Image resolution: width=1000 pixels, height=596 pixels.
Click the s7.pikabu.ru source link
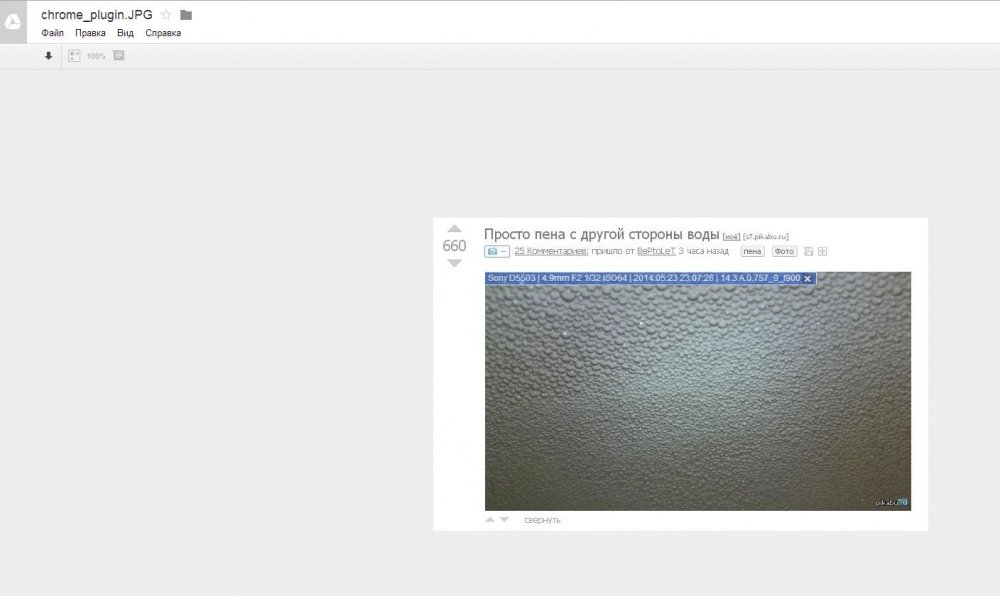click(x=766, y=236)
